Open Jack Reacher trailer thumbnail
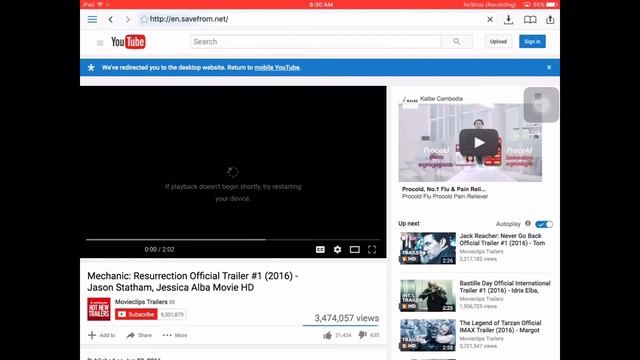The height and width of the screenshot is (360, 640). [x=428, y=248]
